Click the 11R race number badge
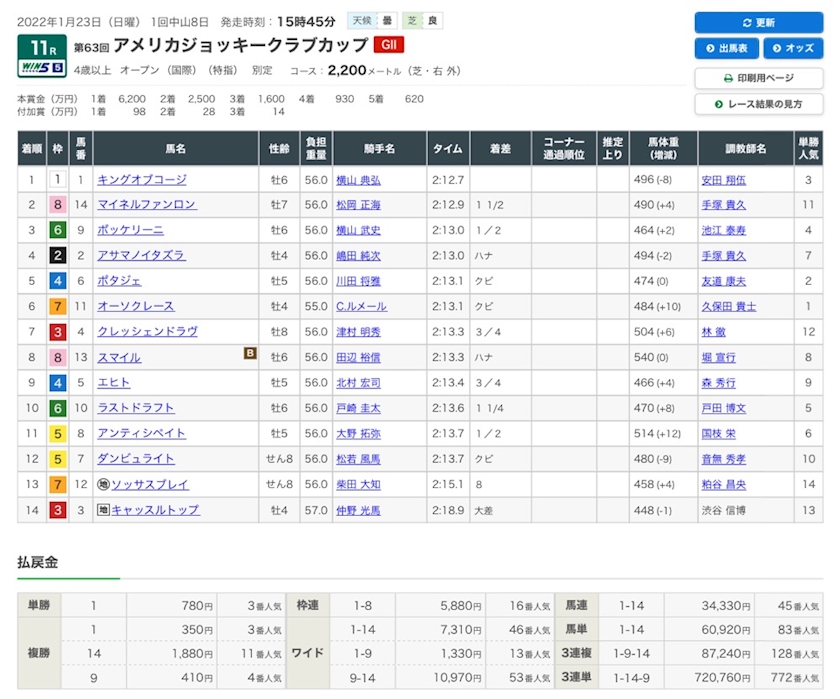Screen dimensions: 840x699 42,48
